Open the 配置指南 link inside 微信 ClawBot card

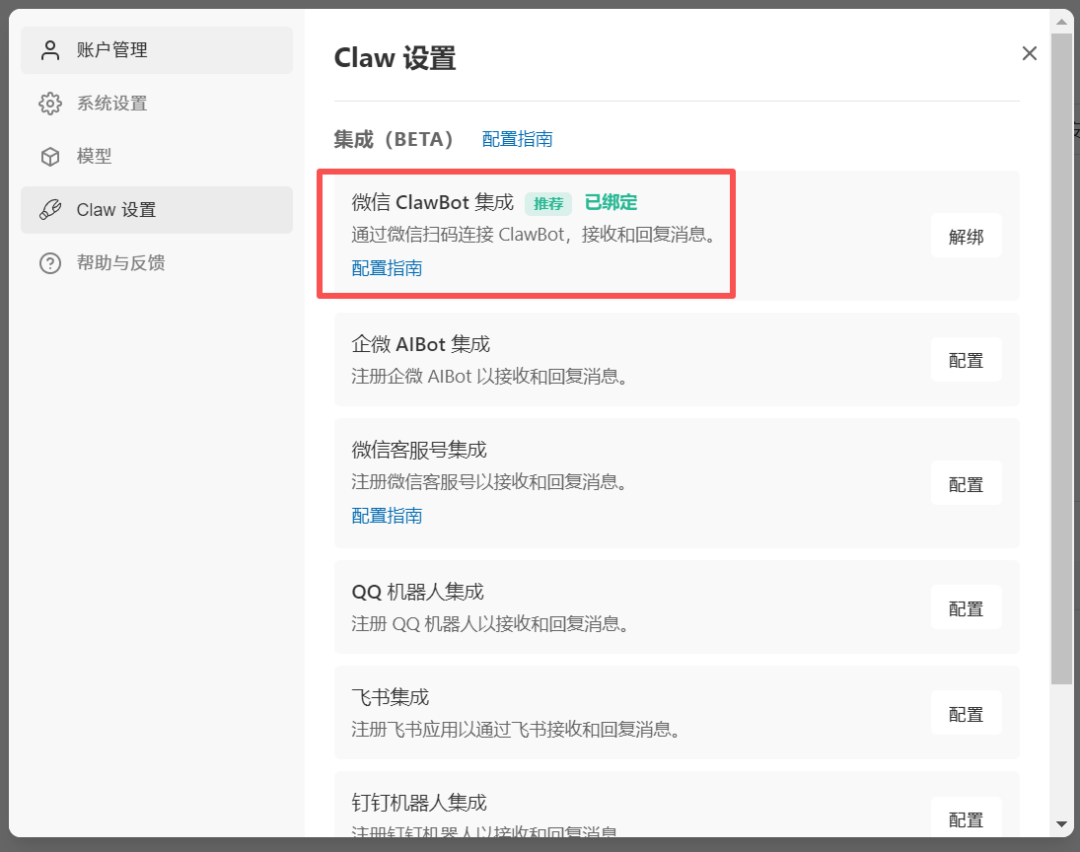tap(387, 267)
